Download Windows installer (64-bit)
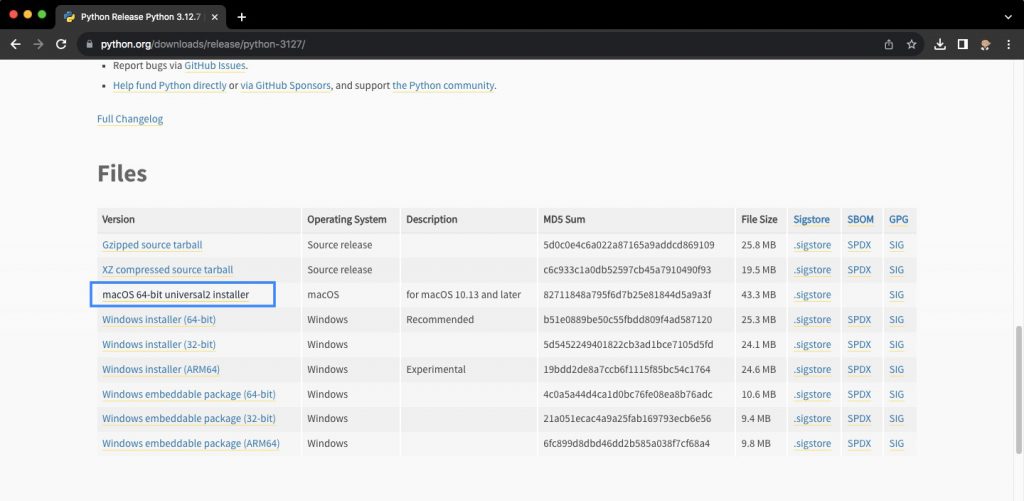The height and width of the screenshot is (501, 1024). [158, 320]
